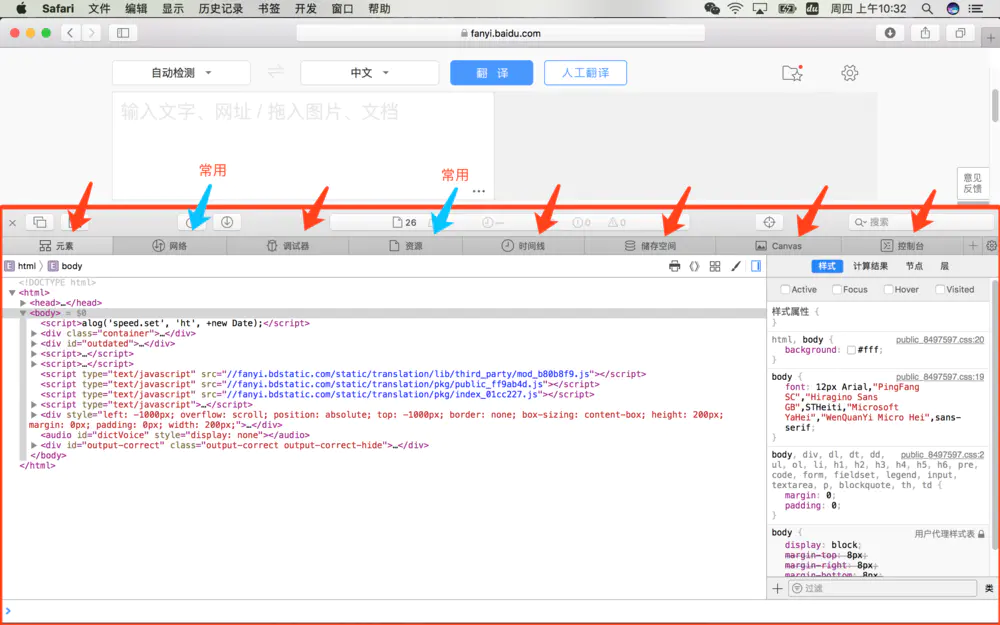Select the 计算结果 sidebar tab
This screenshot has height=625, width=1000.
[871, 266]
